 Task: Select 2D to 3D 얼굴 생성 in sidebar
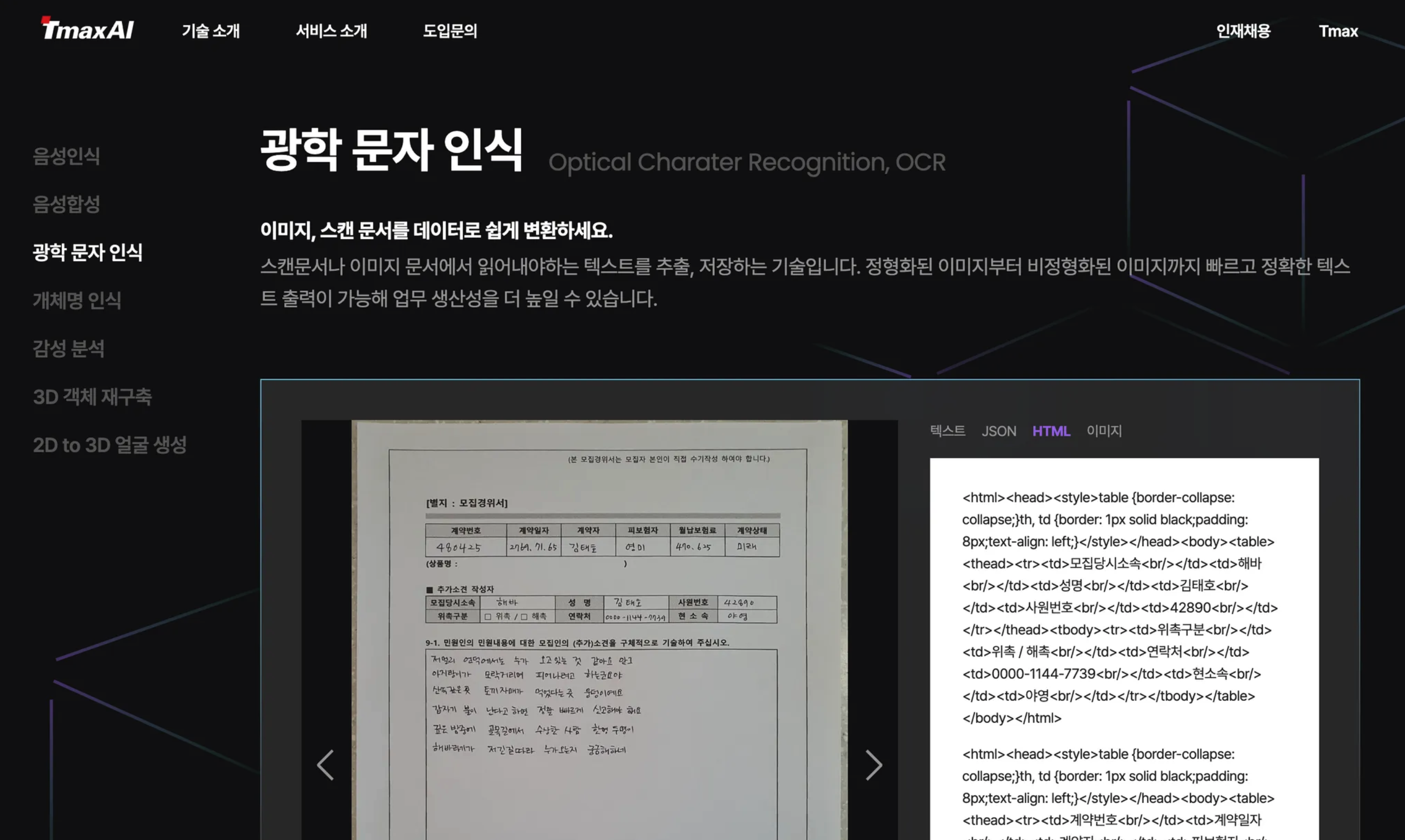point(110,445)
